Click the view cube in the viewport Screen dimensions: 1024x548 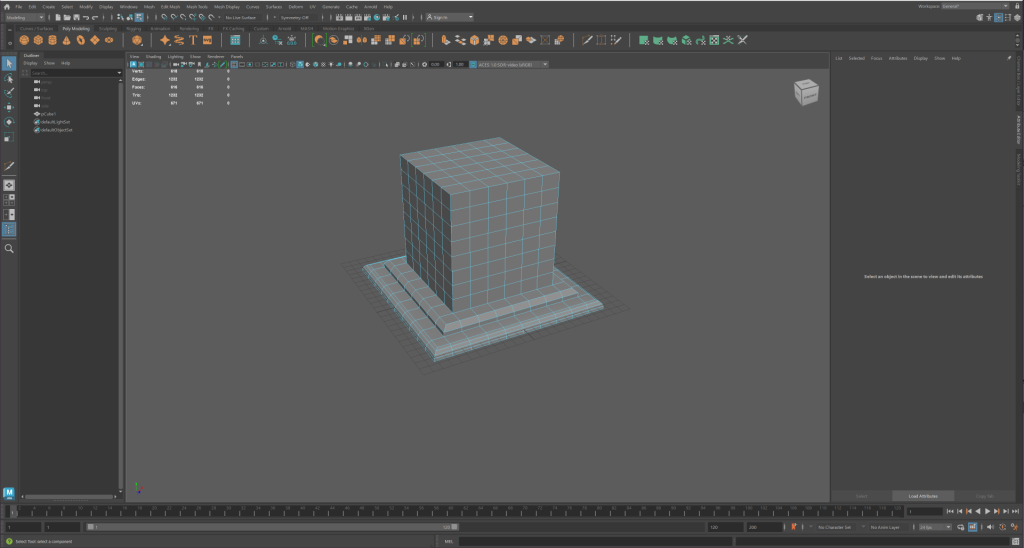pos(805,92)
